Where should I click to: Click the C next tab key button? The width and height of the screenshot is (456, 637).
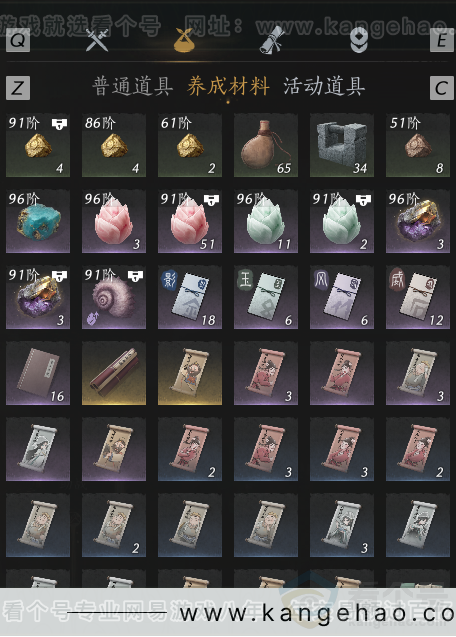coord(442,88)
